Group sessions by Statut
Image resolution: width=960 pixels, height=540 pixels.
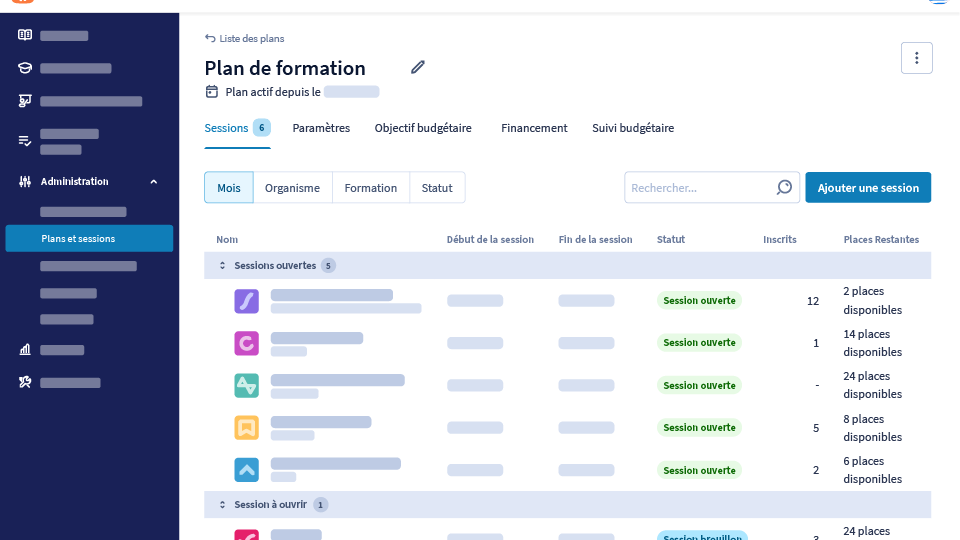(437, 187)
